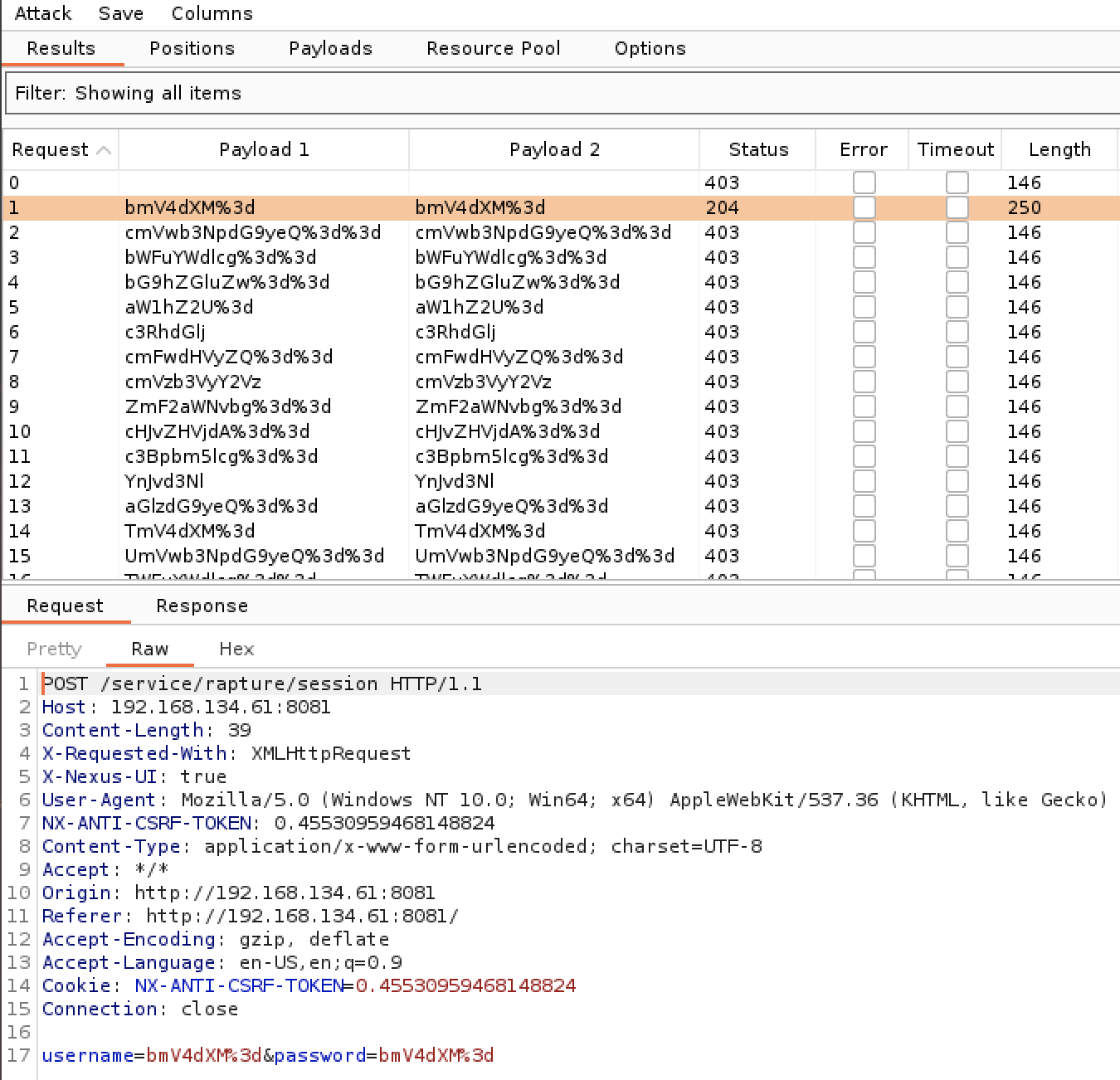The height and width of the screenshot is (1080, 1120).
Task: Select payload YnJvd3Nl in Payload 2
Action: [x=455, y=481]
